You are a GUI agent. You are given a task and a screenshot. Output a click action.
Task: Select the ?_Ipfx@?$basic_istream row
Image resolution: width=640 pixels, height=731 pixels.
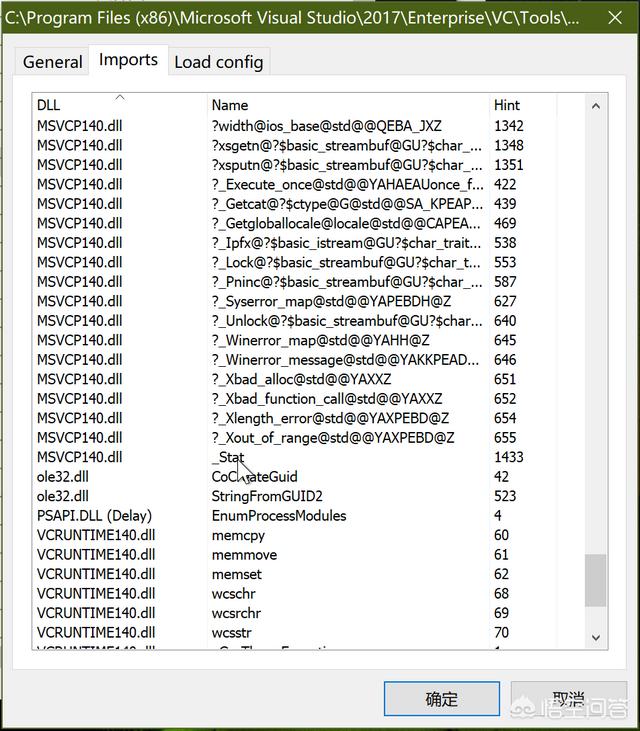coord(309,243)
